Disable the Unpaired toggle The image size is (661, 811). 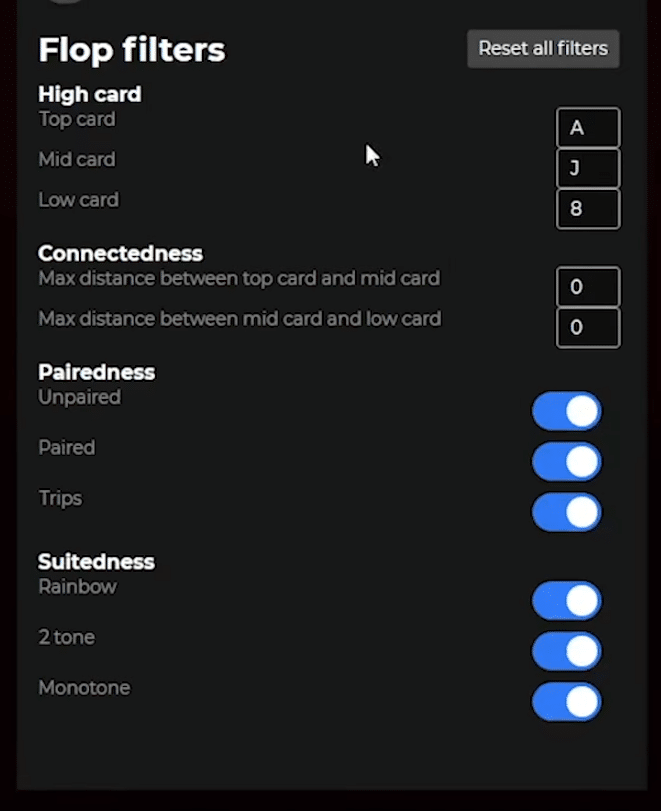(566, 411)
